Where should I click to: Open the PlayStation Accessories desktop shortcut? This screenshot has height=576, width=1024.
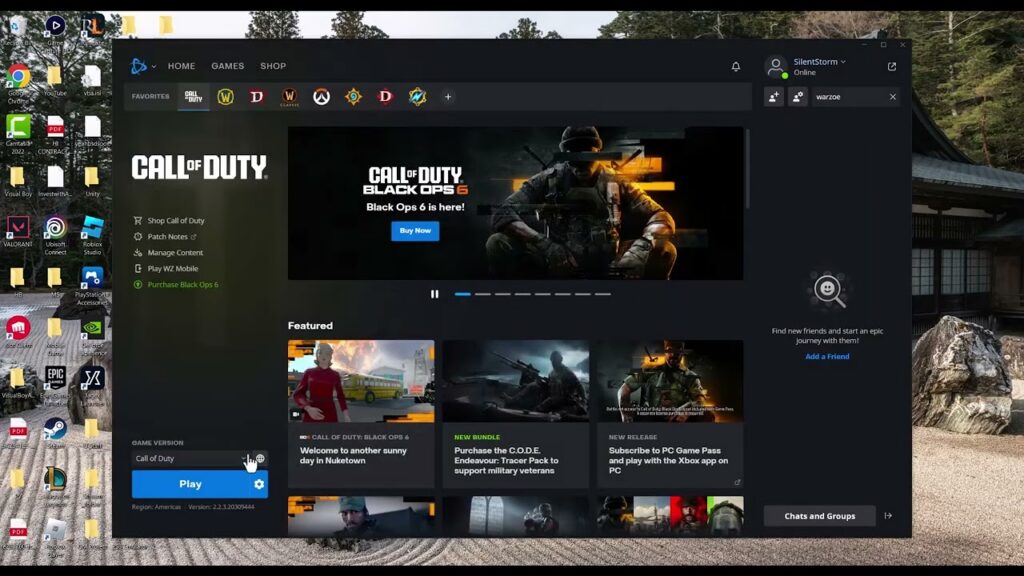[92, 286]
